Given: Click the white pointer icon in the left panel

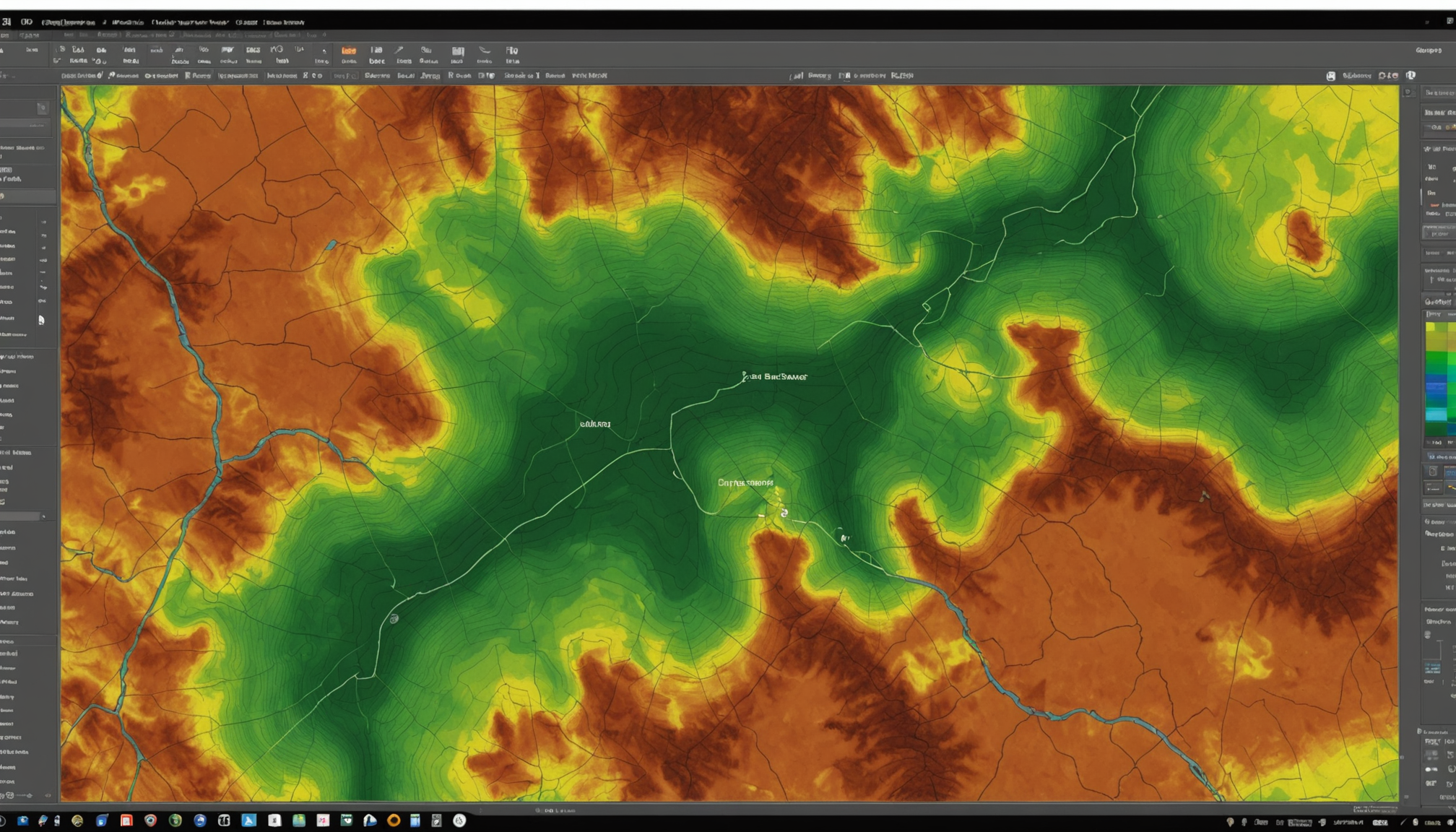Looking at the screenshot, I should 41,319.
